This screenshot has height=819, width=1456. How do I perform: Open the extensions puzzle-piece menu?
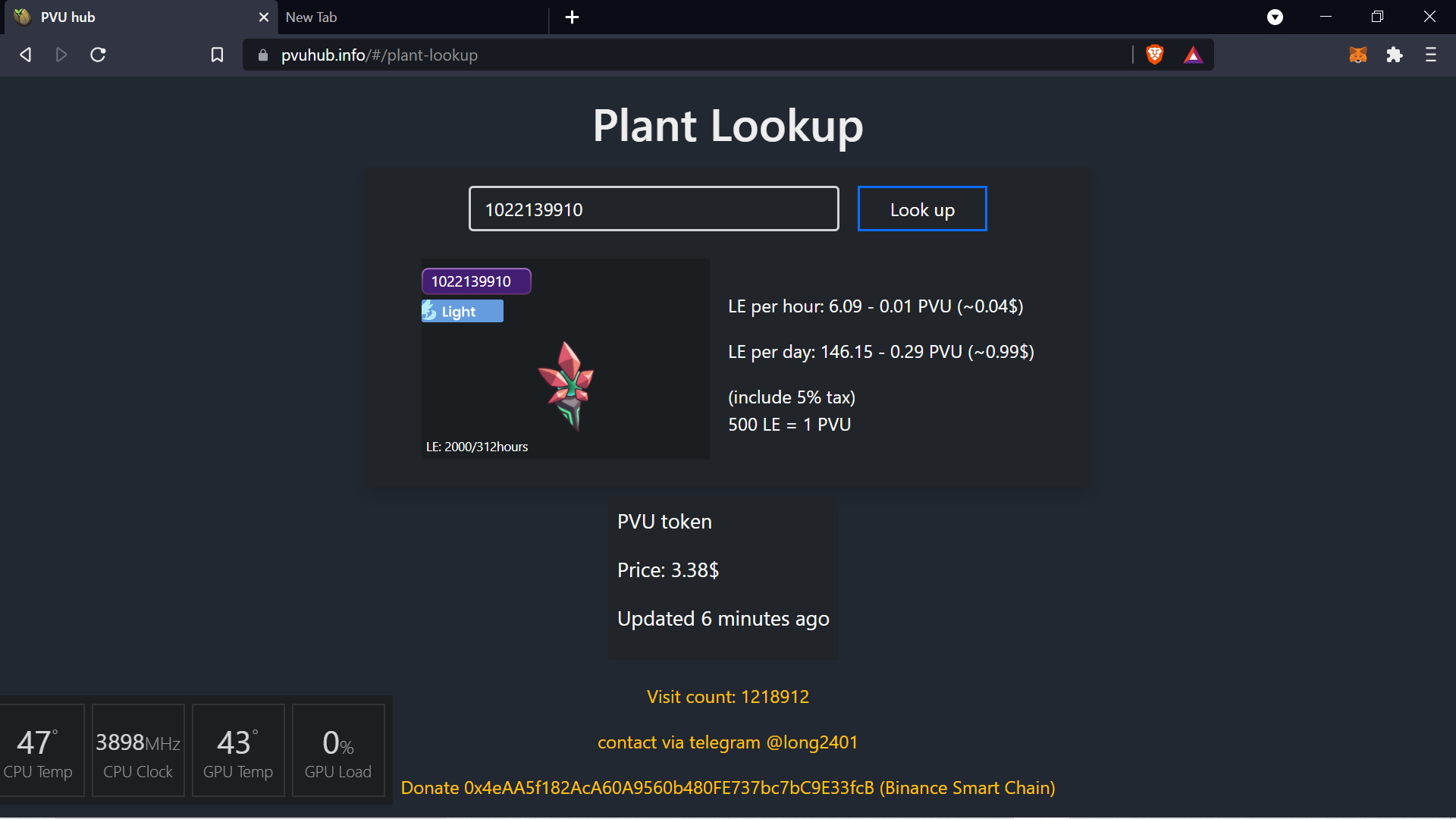pyautogui.click(x=1395, y=55)
